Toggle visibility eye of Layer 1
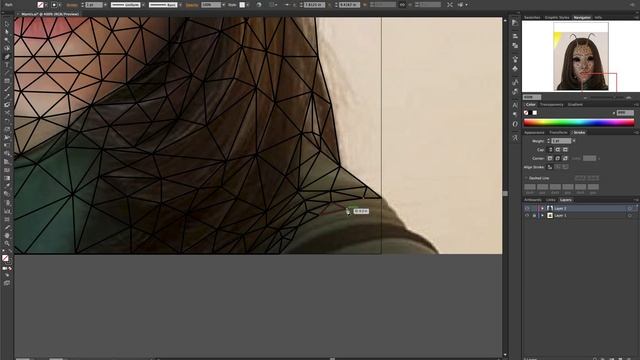 [x=527, y=216]
